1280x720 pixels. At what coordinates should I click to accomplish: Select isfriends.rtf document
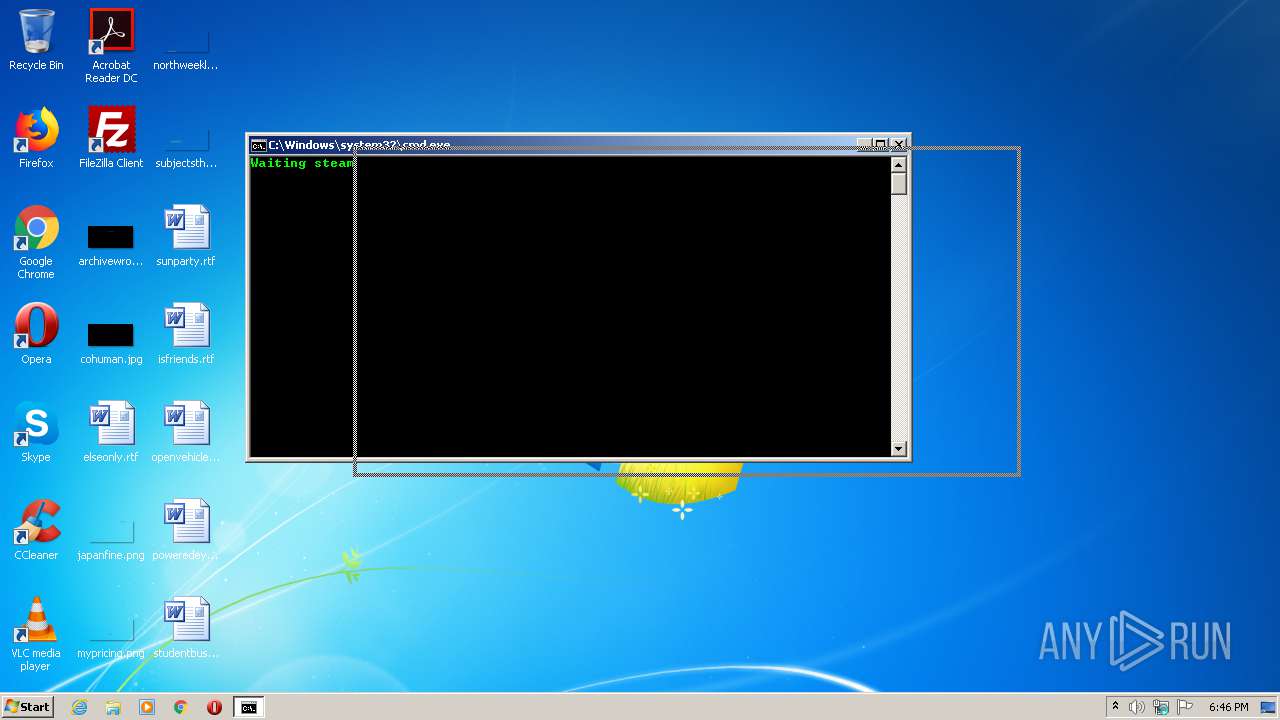186,334
